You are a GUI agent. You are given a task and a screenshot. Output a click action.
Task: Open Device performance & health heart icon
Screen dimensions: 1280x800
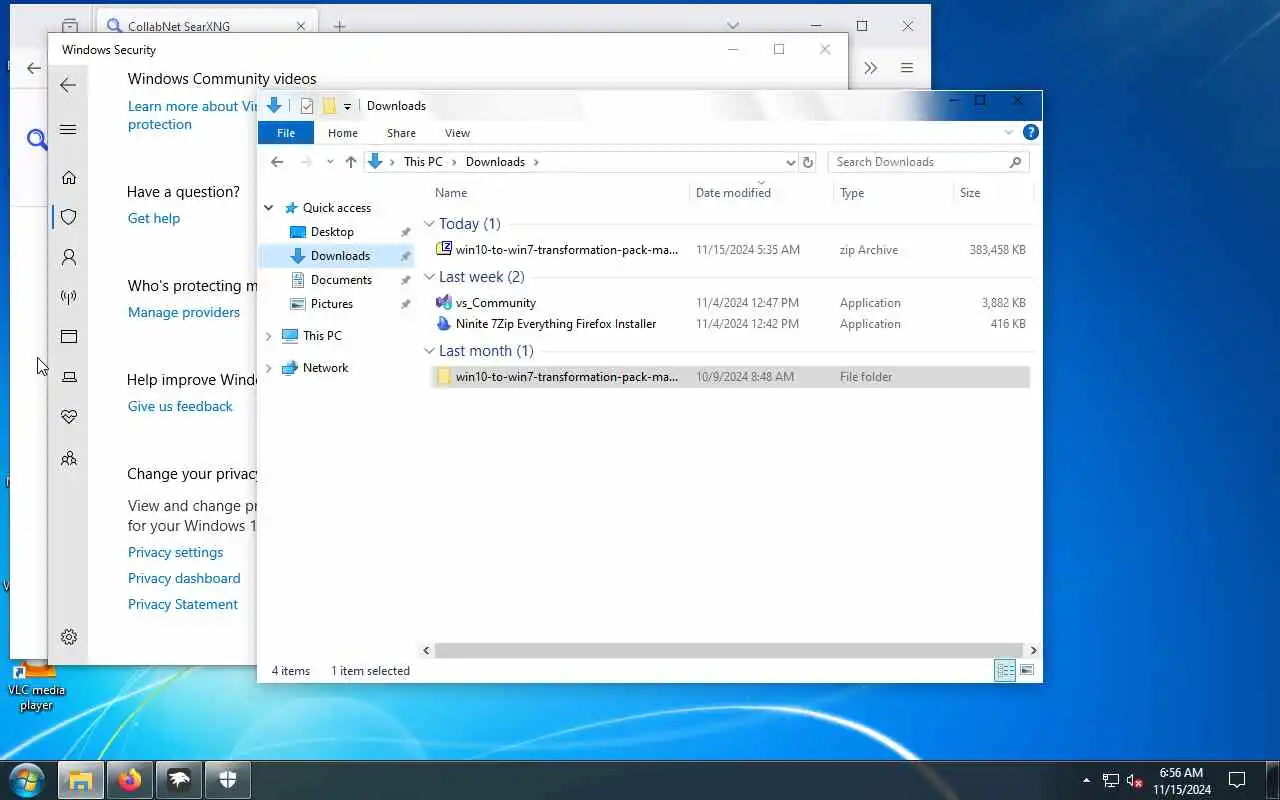[69, 417]
